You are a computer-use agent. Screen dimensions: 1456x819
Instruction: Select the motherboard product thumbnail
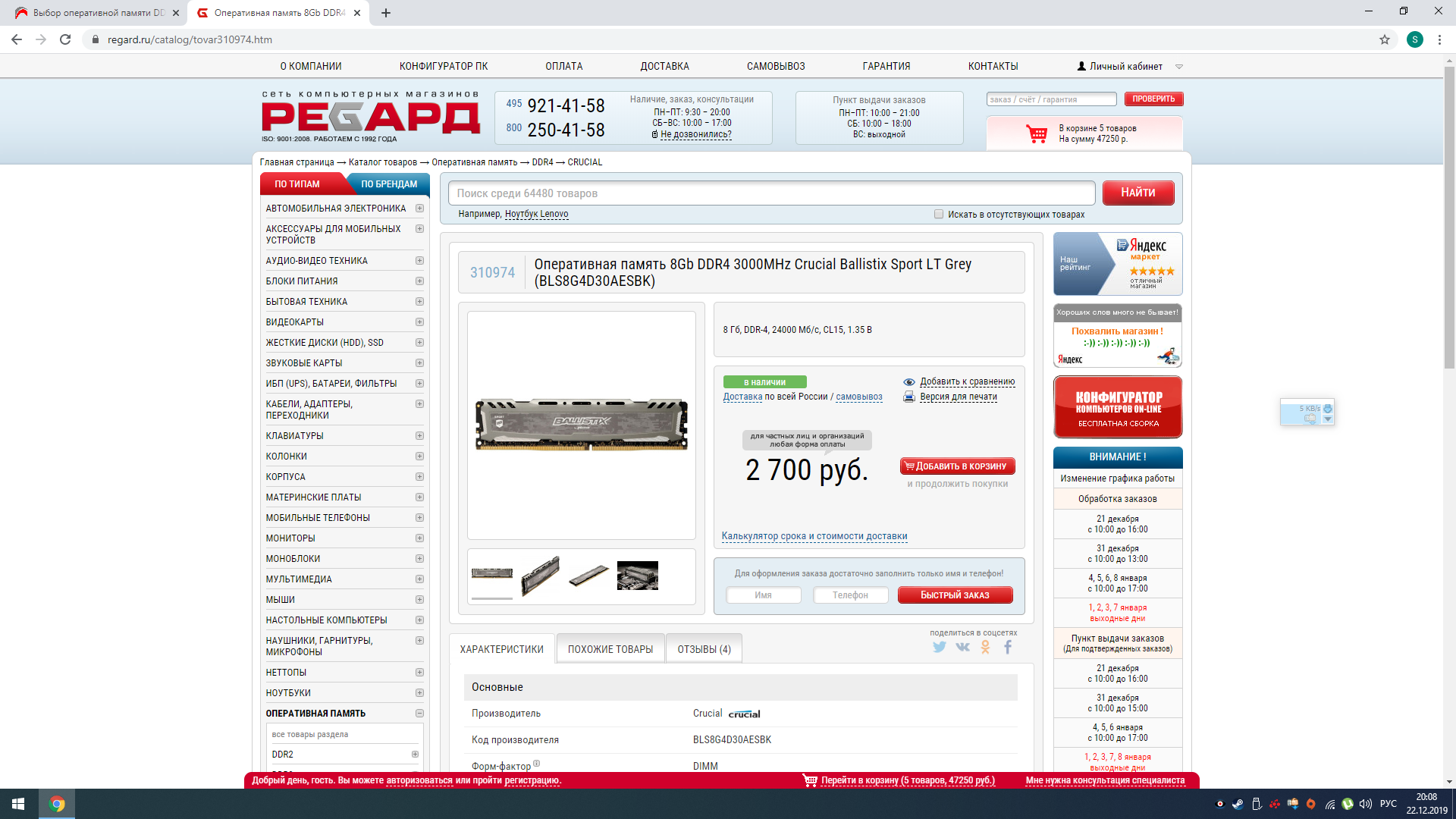[637, 576]
